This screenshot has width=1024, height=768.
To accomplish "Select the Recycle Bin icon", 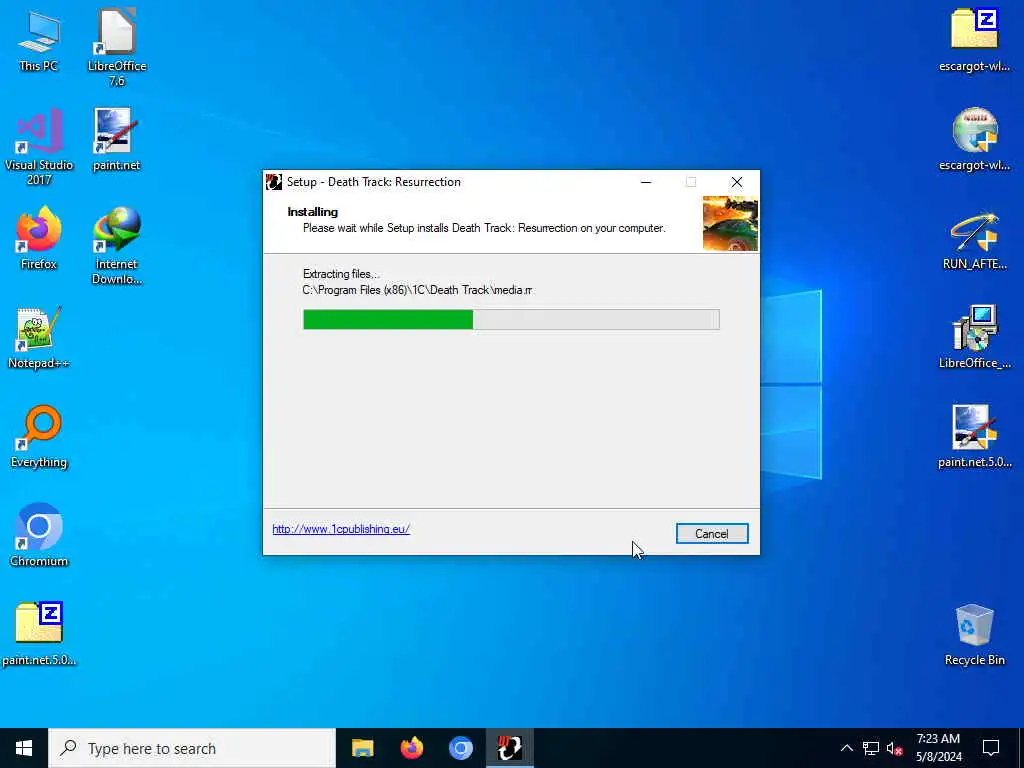I will click(x=974, y=635).
